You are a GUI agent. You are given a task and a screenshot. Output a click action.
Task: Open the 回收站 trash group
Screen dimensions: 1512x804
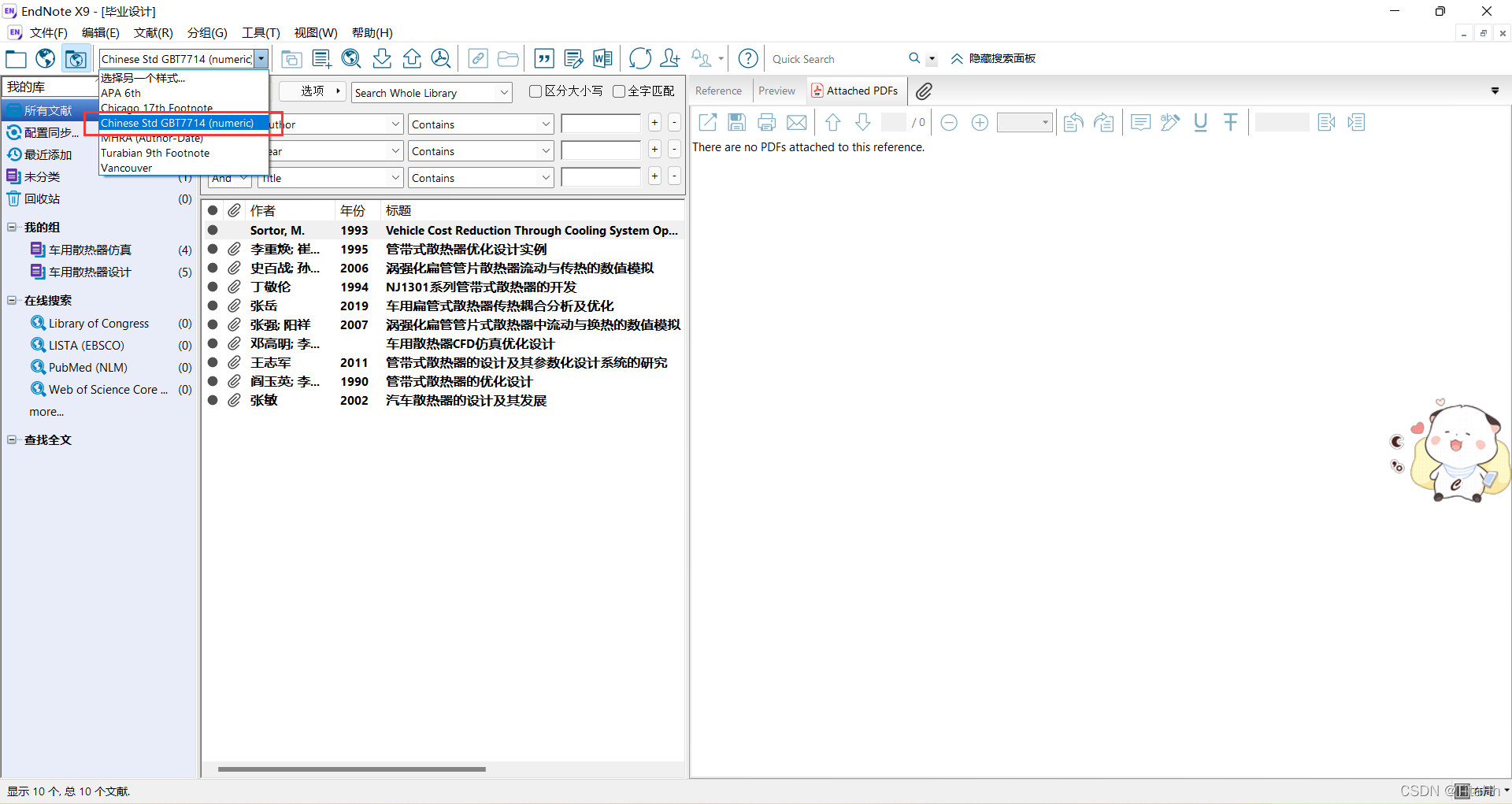pos(42,198)
